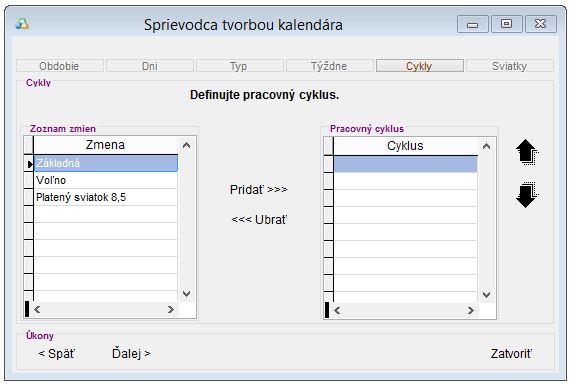Switch to the Dni tab
The image size is (570, 384).
coord(150,66)
